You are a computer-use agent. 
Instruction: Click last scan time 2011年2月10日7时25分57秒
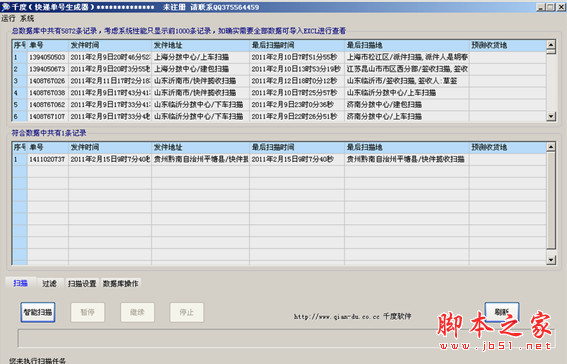click(x=297, y=93)
